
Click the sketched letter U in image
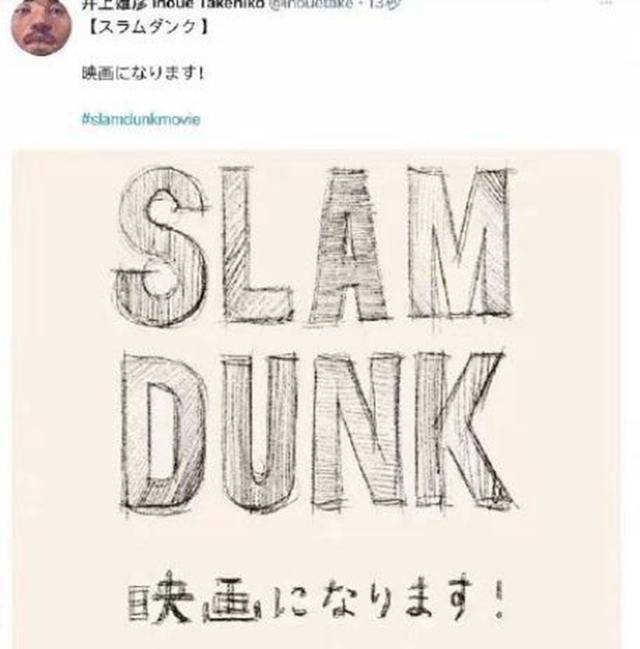[x=259, y=433]
